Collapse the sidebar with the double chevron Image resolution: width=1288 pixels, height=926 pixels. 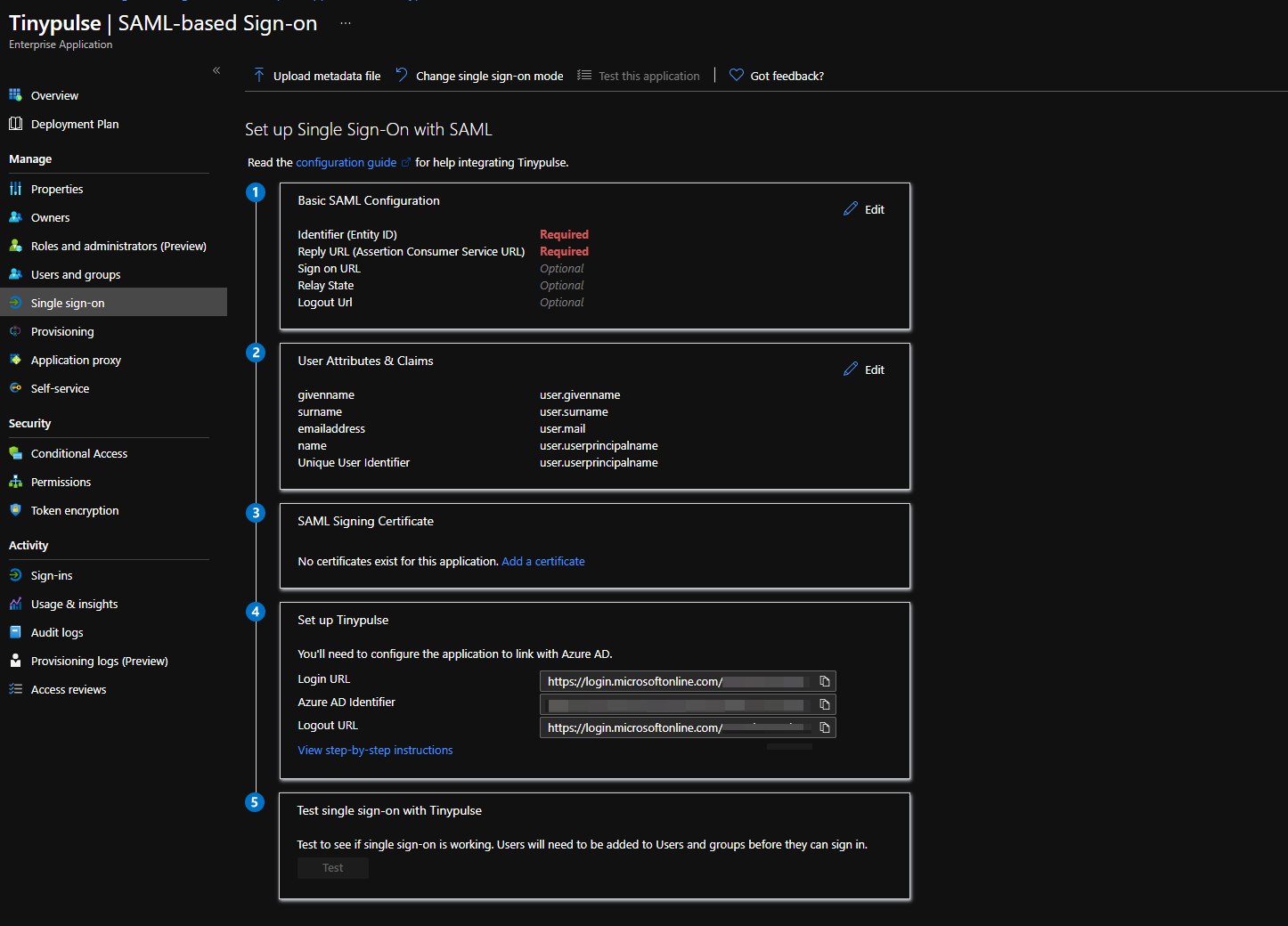(x=216, y=70)
